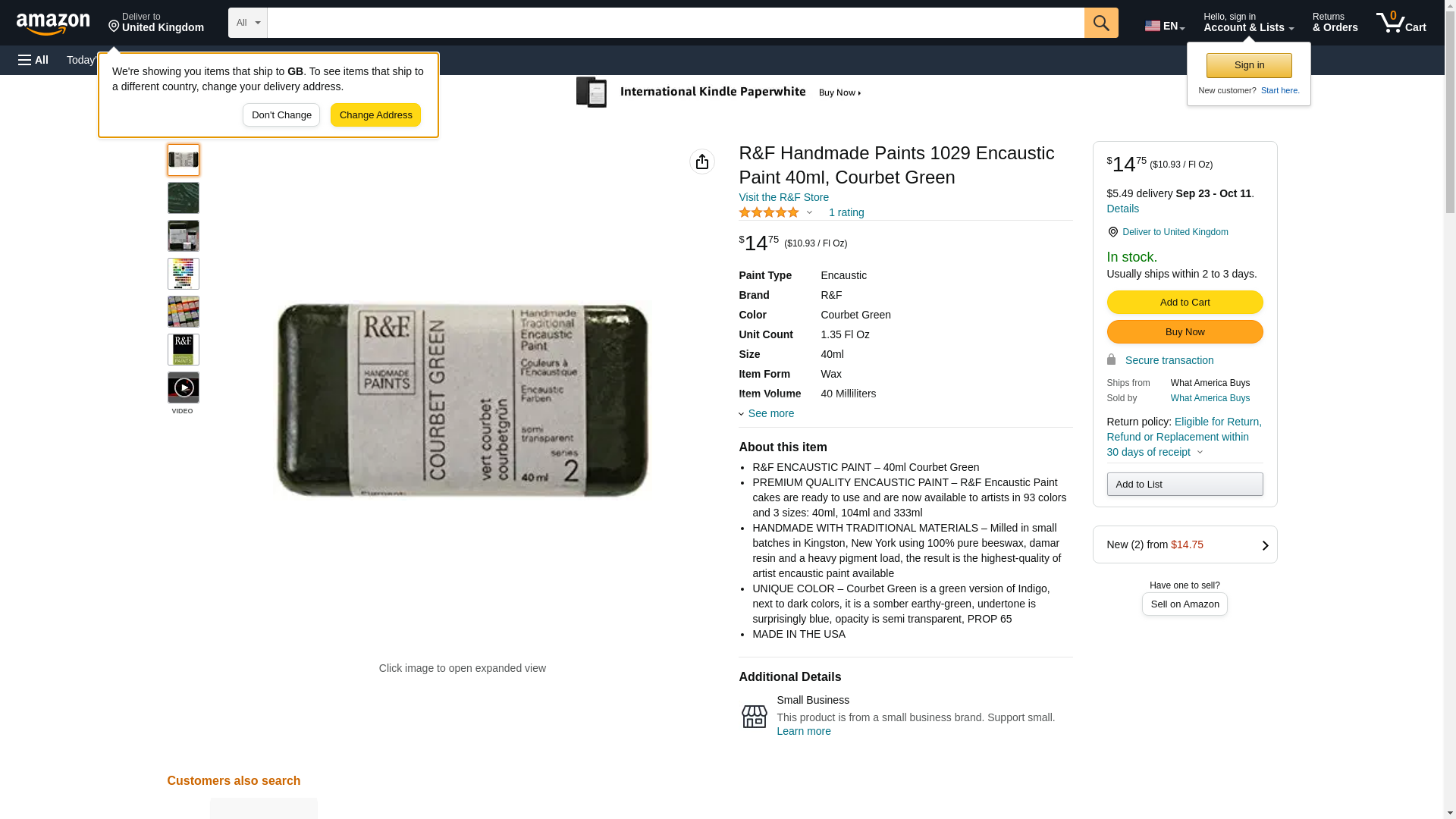
Task: Open the Account & Lists menu
Action: click(1248, 23)
